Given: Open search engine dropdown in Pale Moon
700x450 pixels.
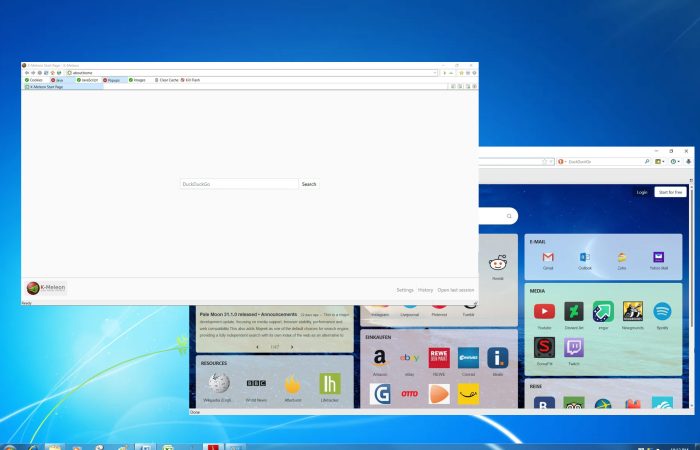Looking at the screenshot, I should [562, 162].
